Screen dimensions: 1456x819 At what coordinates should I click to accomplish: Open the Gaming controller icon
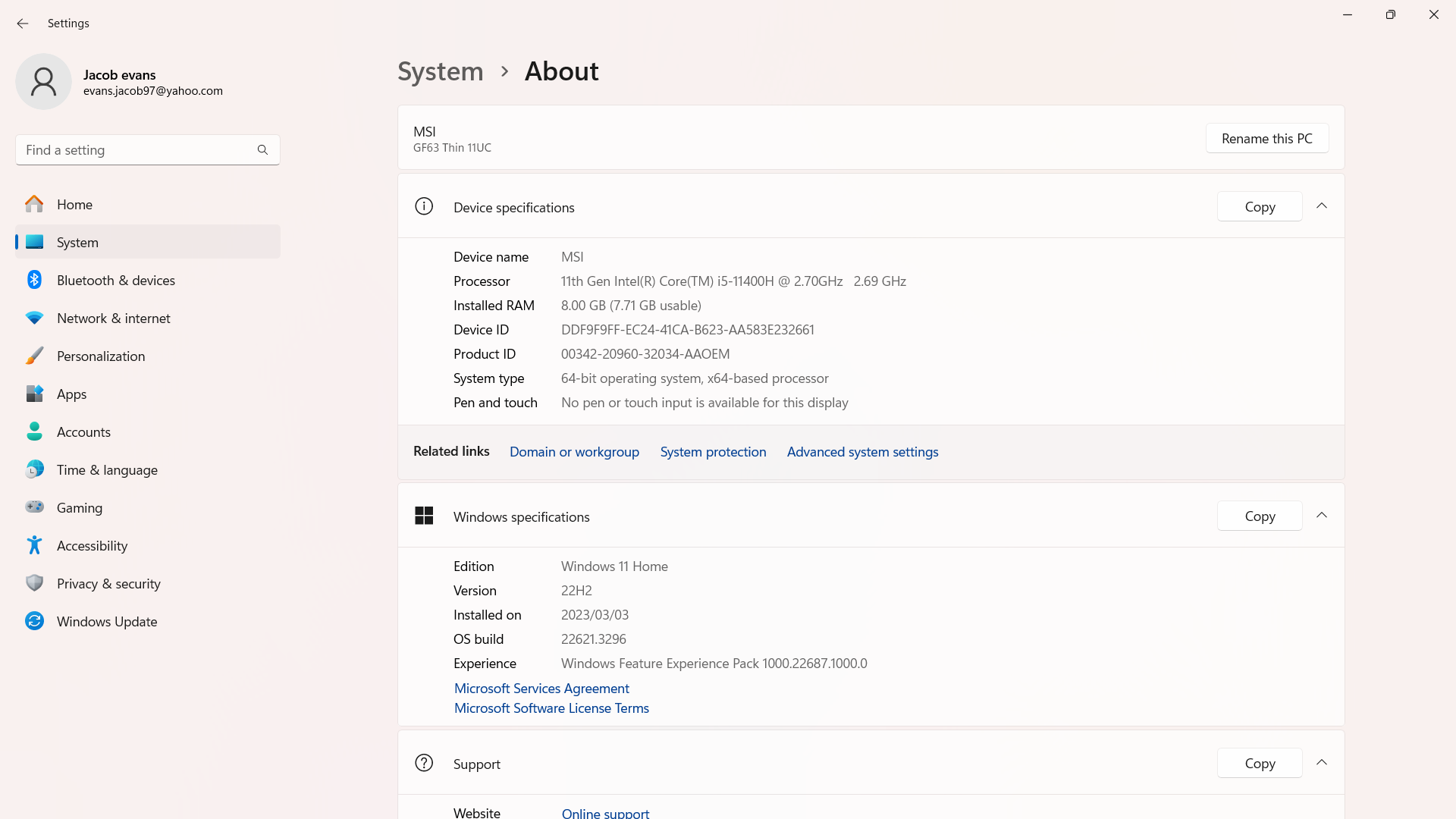tap(34, 507)
